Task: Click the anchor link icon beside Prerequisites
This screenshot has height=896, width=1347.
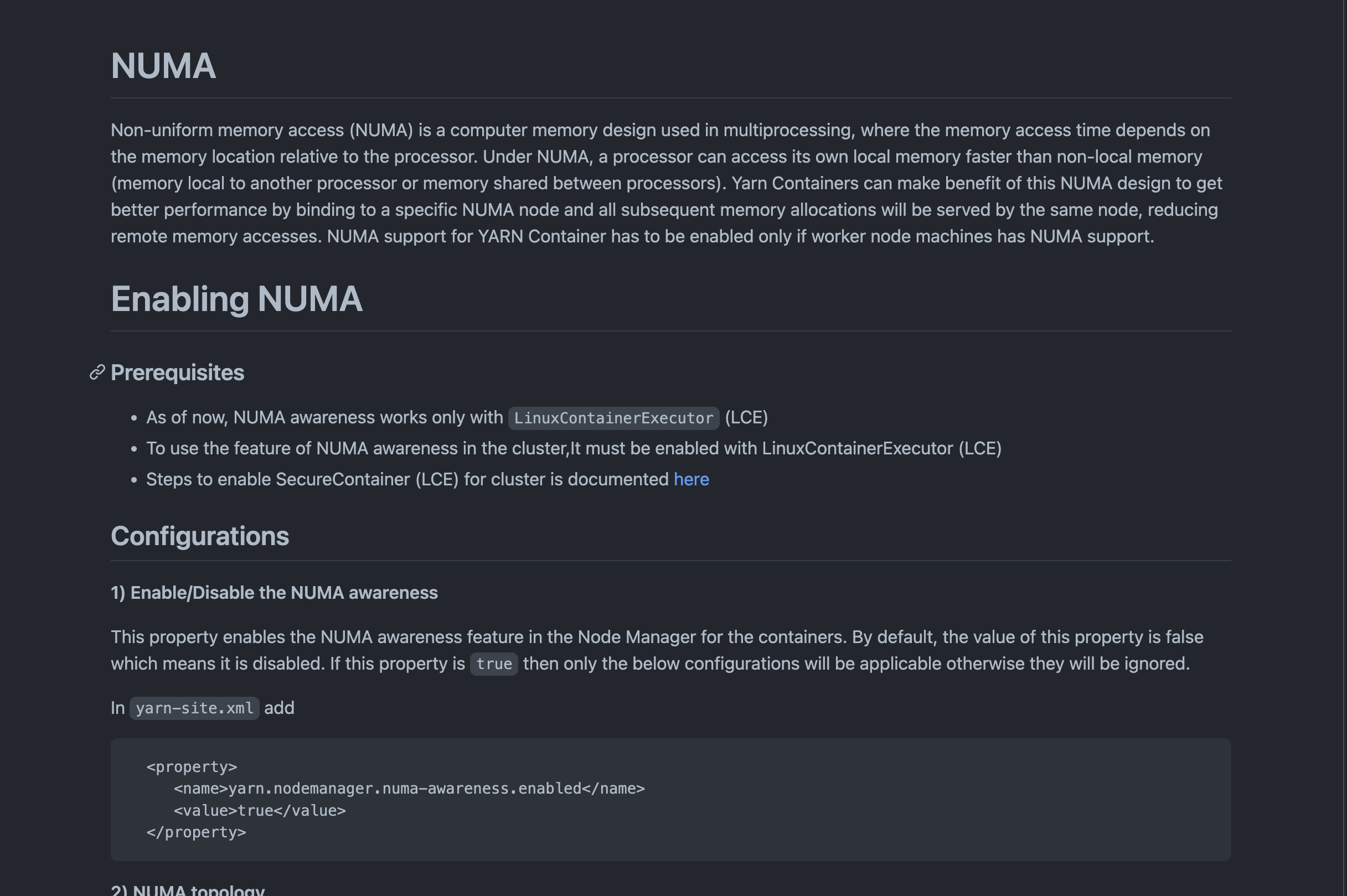Action: [x=97, y=372]
